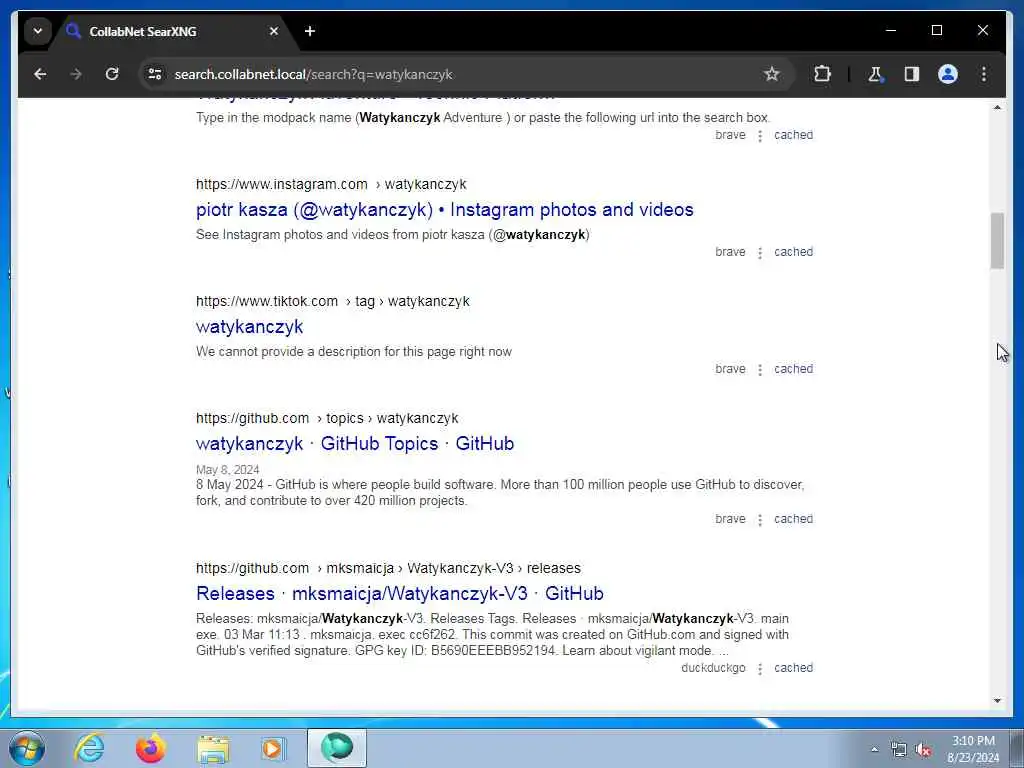Click 'brave' engine label of TikTok result

pyautogui.click(x=730, y=369)
